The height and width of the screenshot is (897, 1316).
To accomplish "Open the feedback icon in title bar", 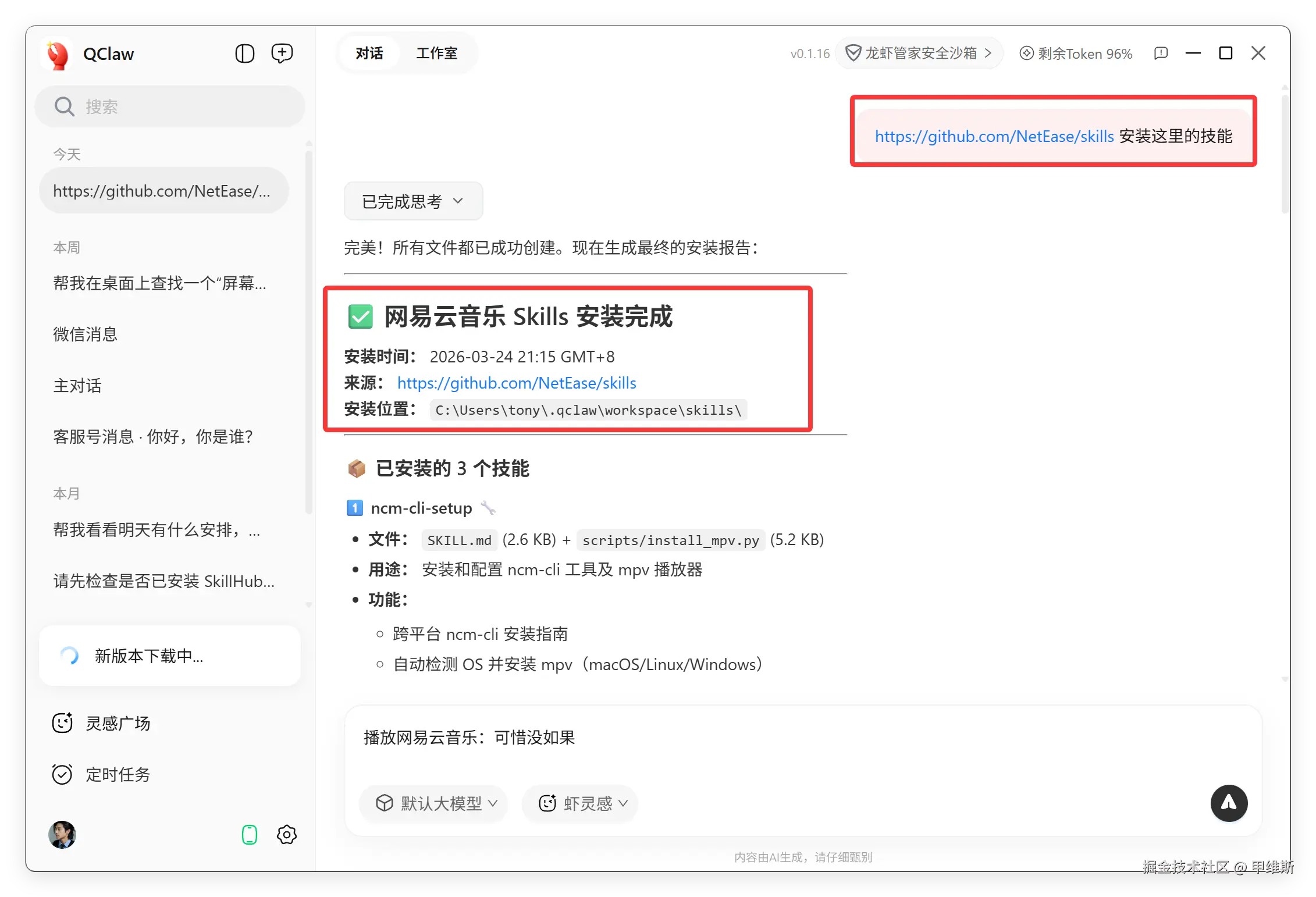I will pyautogui.click(x=1161, y=54).
